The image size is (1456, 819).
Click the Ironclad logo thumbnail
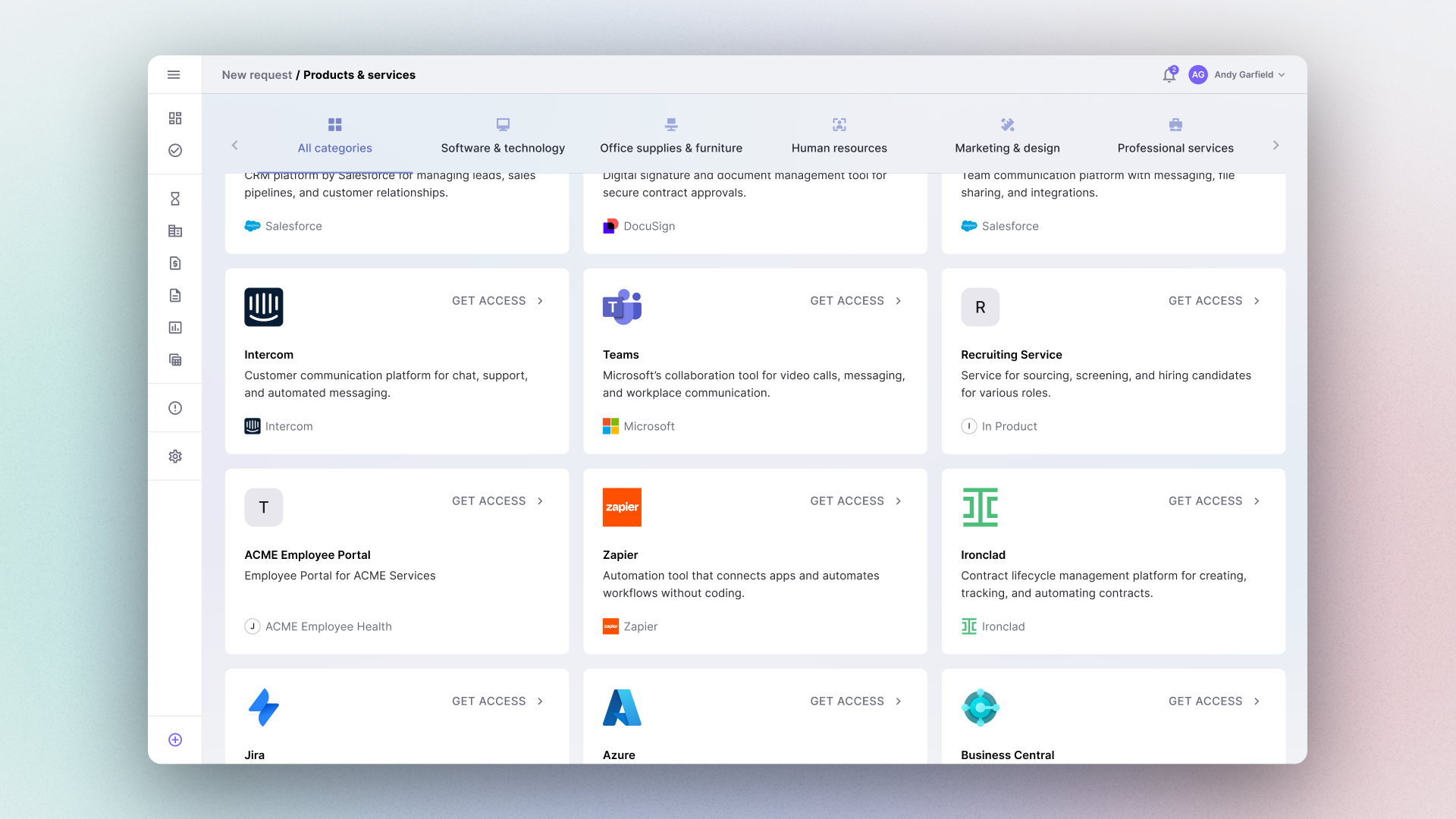click(x=980, y=507)
